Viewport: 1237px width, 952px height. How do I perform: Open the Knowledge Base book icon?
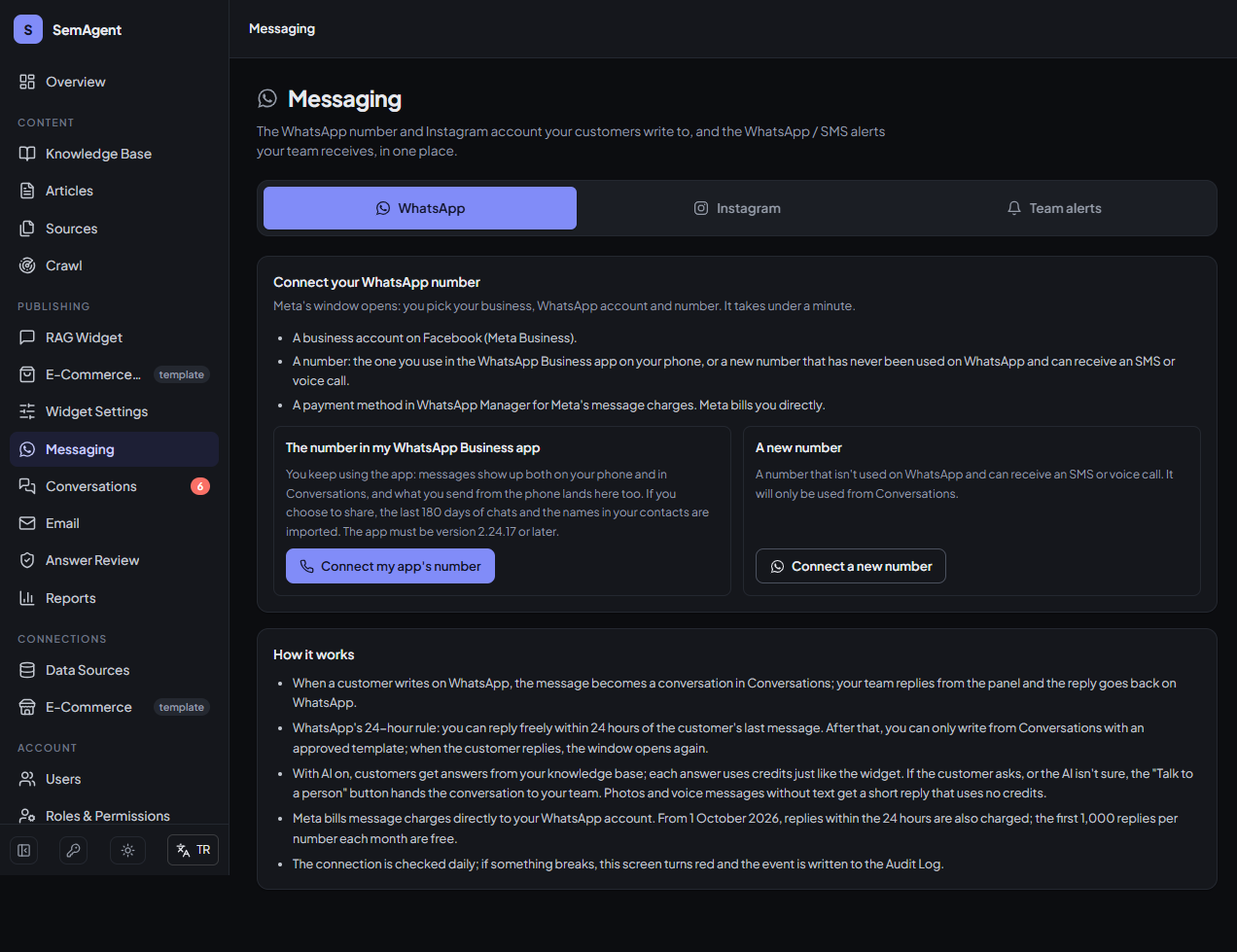pos(27,154)
